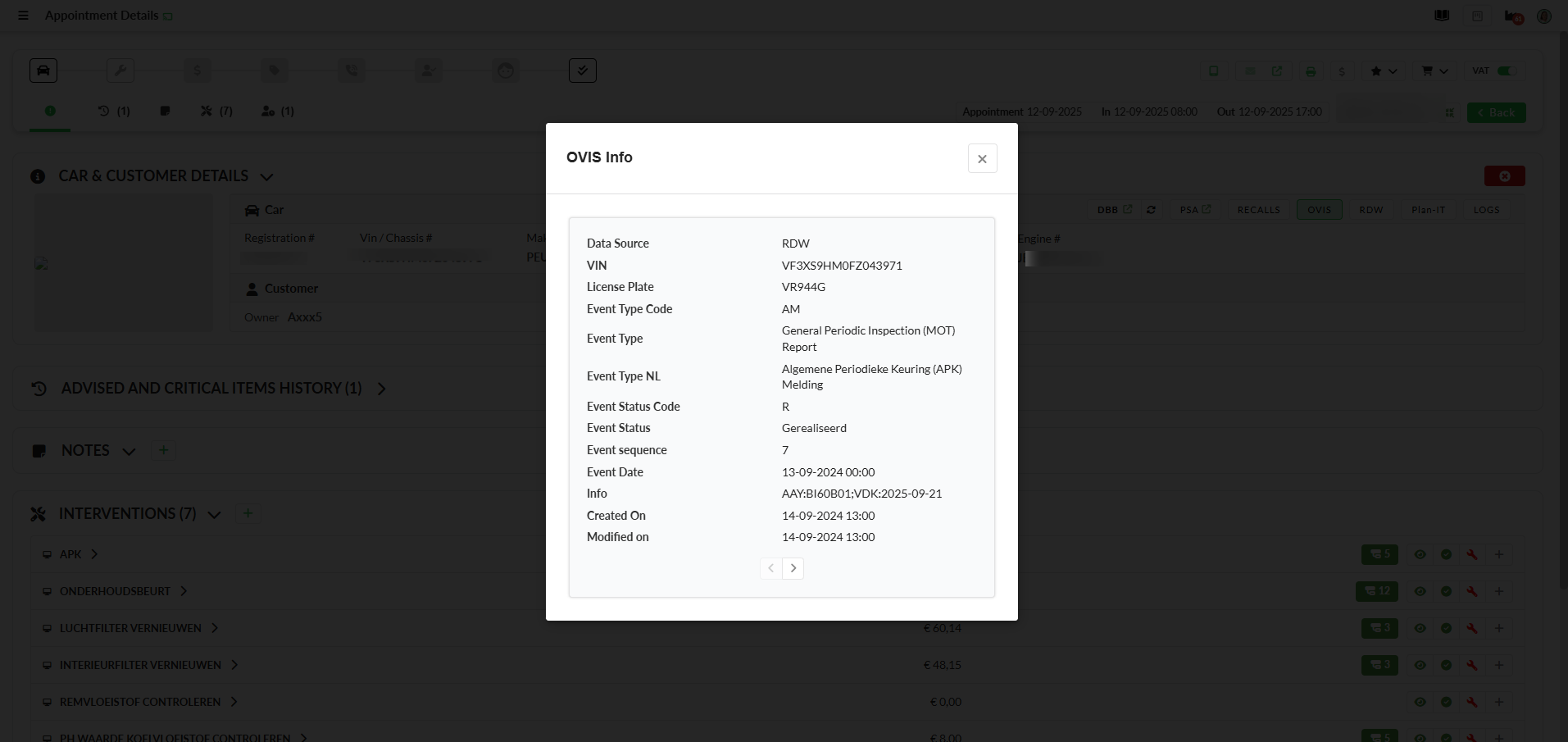
Task: Open the hamburger menu
Action: (23, 16)
